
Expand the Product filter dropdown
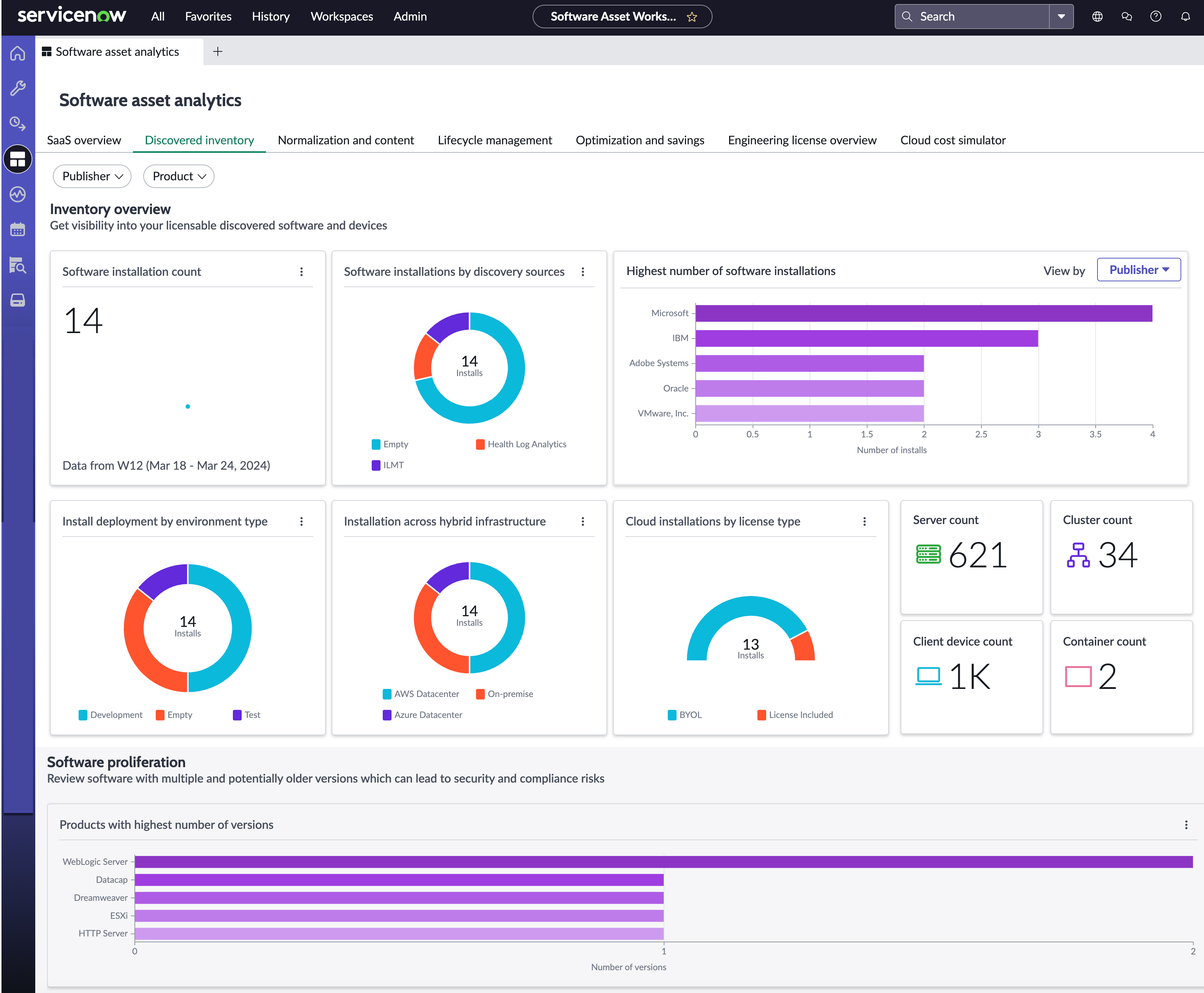pos(179,176)
